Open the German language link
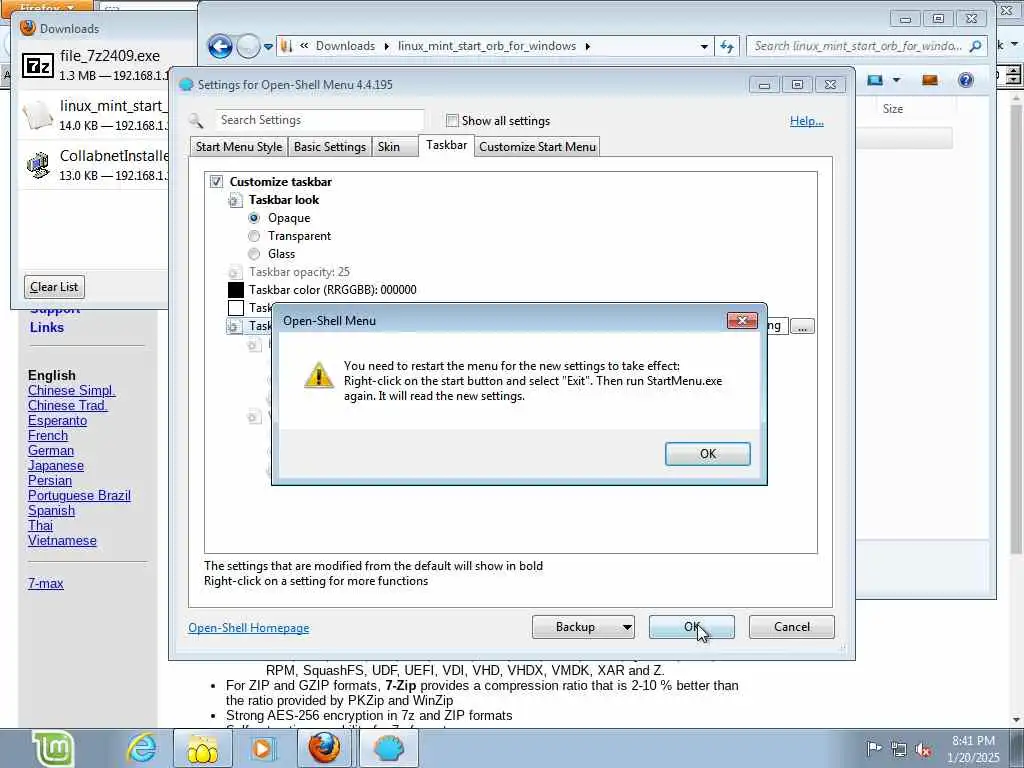Screen dimensions: 1024x768 [51, 451]
